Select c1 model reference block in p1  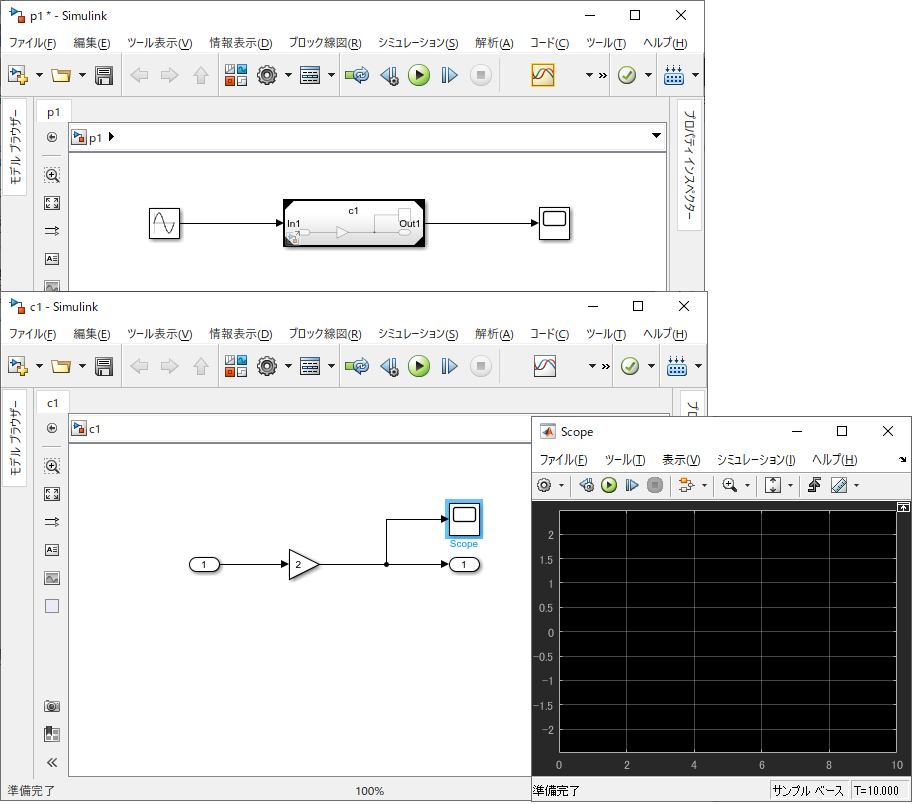pos(354,223)
